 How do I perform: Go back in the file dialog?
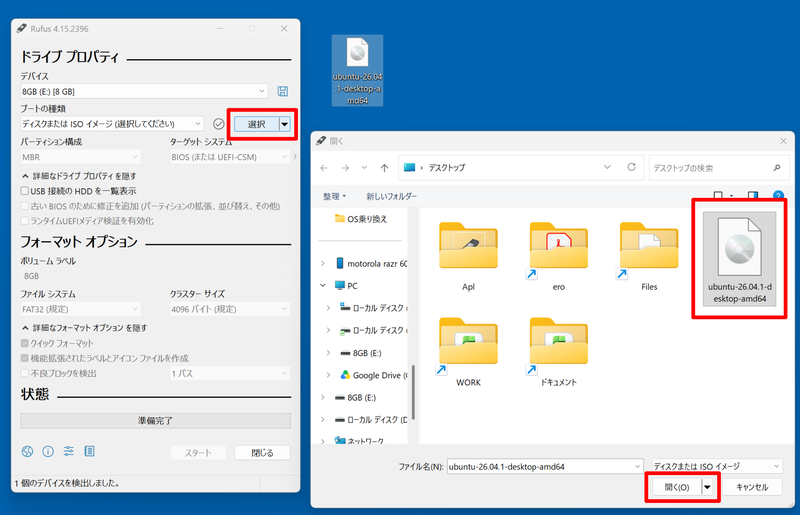click(324, 167)
